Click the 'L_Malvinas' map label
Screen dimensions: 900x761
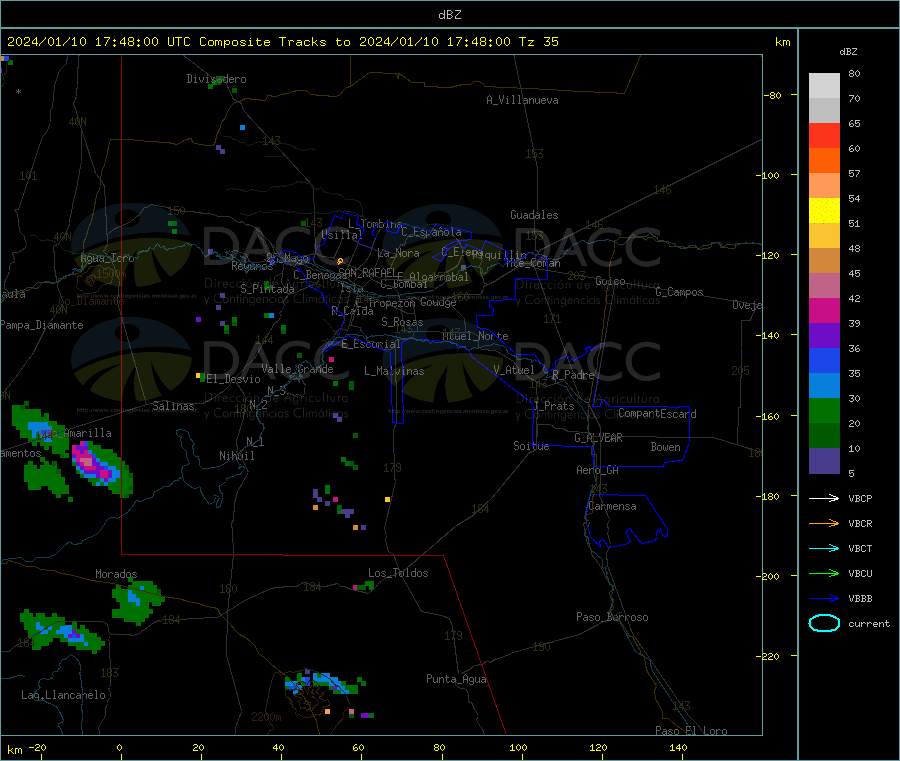[394, 371]
